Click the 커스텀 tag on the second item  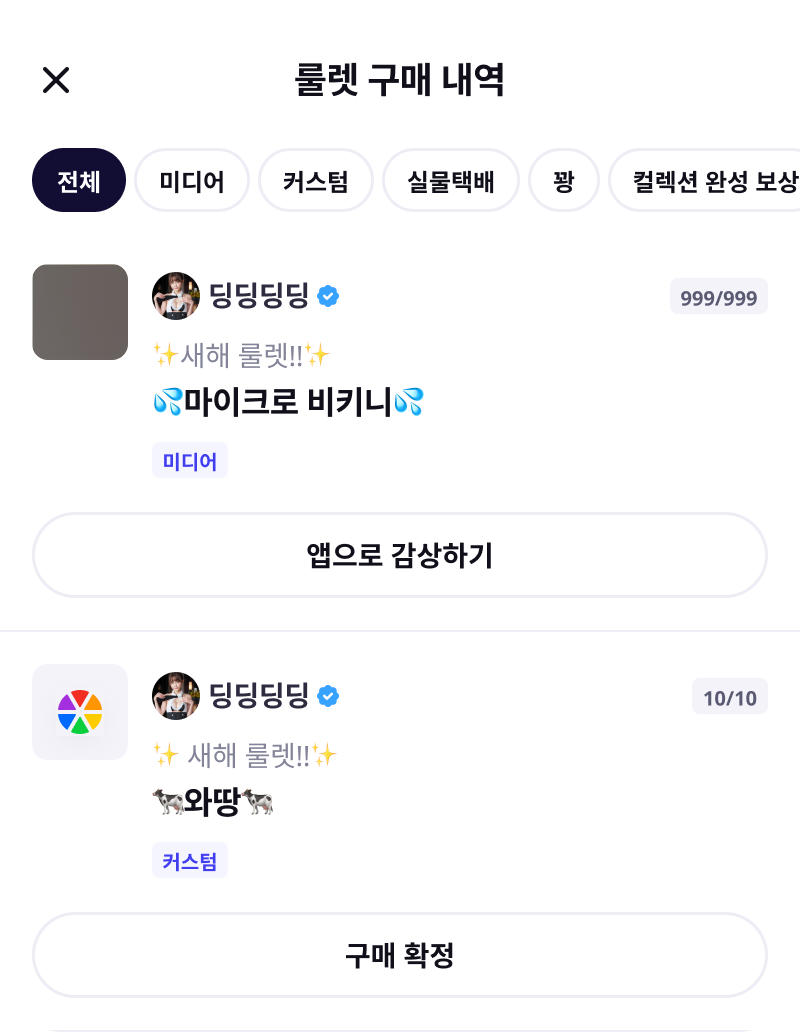pyautogui.click(x=190, y=861)
